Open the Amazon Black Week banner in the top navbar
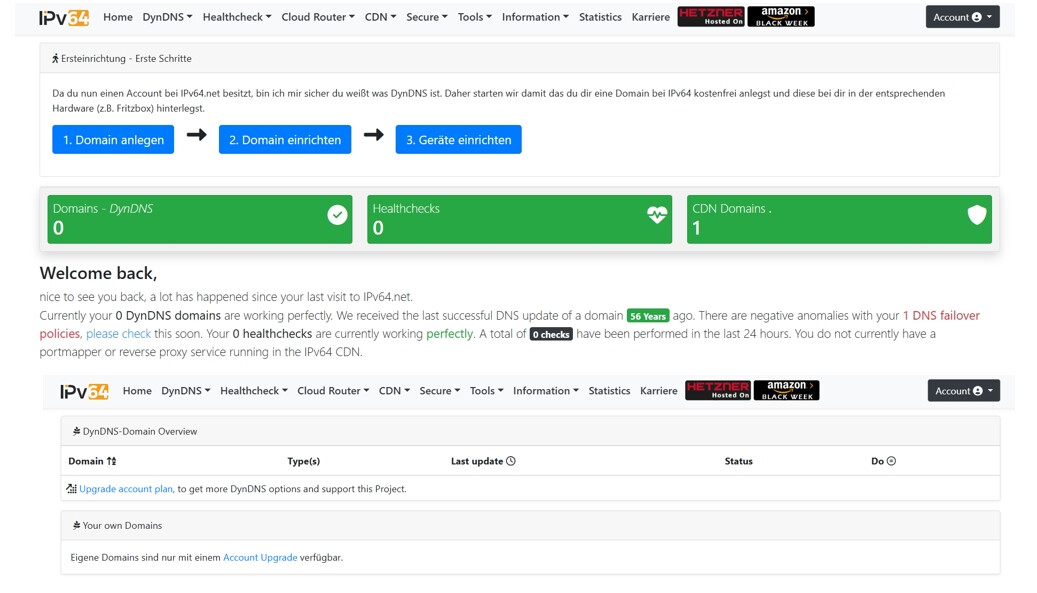1037x593 pixels. tap(781, 17)
